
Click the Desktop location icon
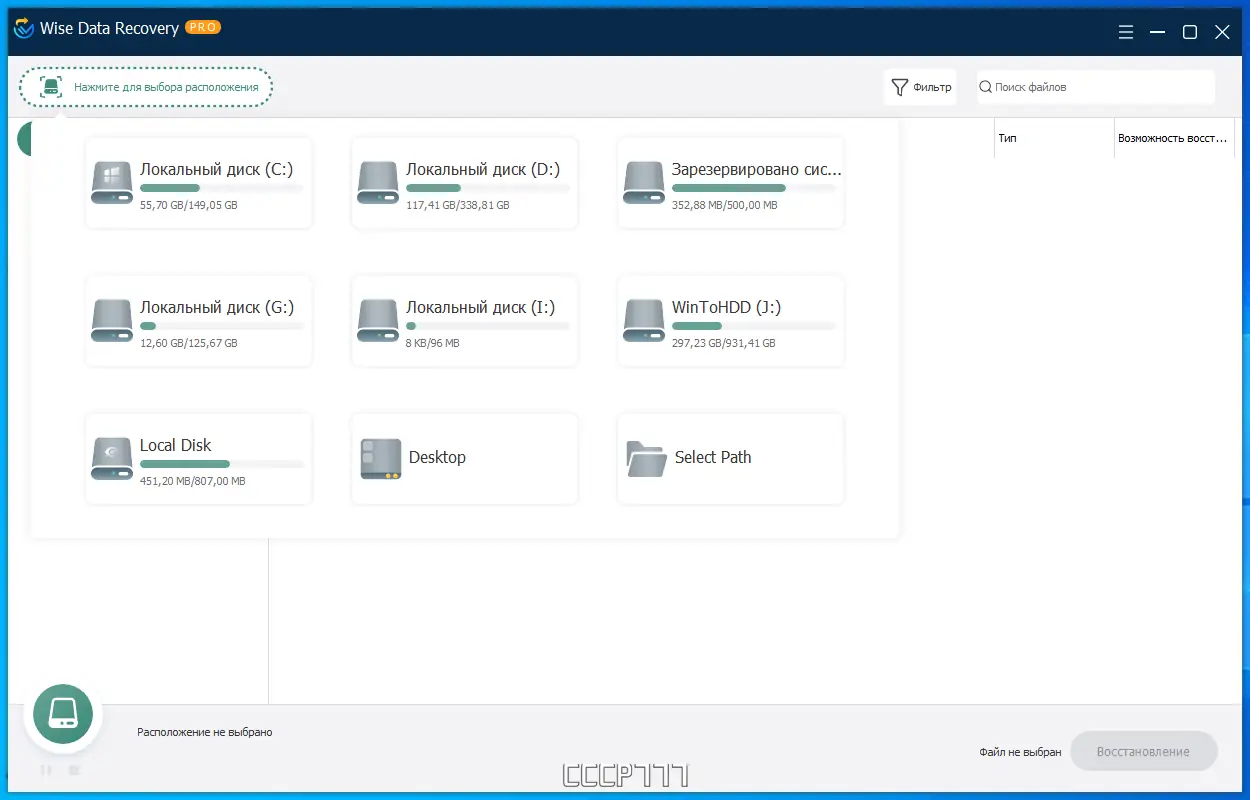click(x=380, y=459)
